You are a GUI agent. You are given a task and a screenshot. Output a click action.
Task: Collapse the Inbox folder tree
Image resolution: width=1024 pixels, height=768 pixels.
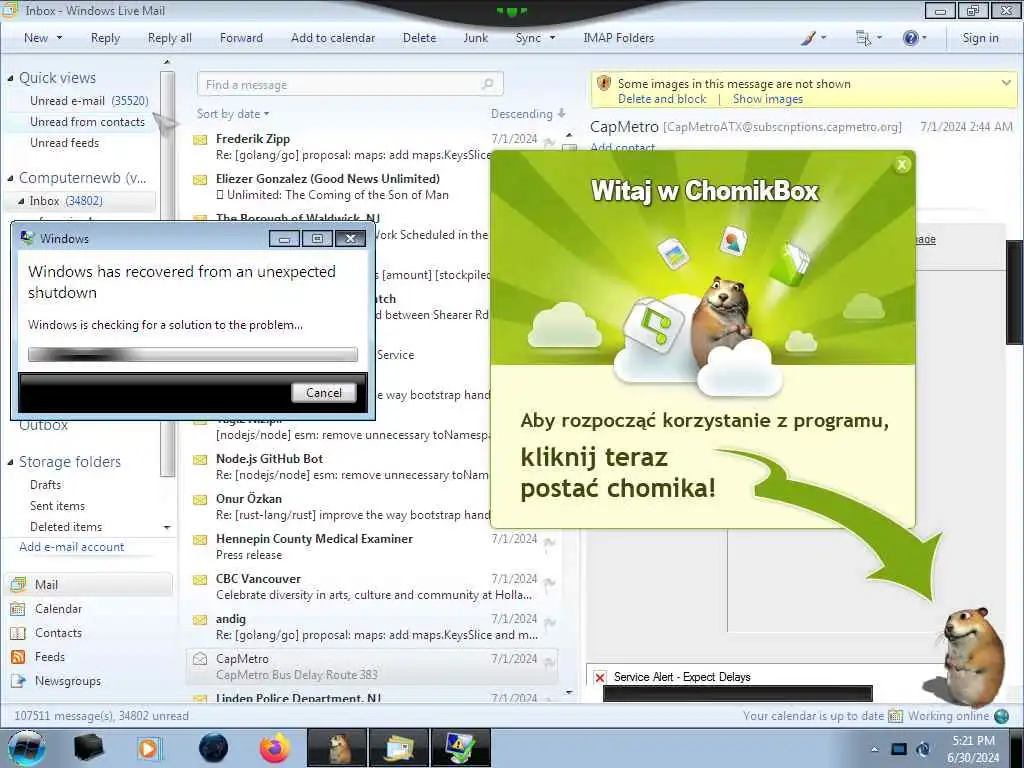(21, 201)
